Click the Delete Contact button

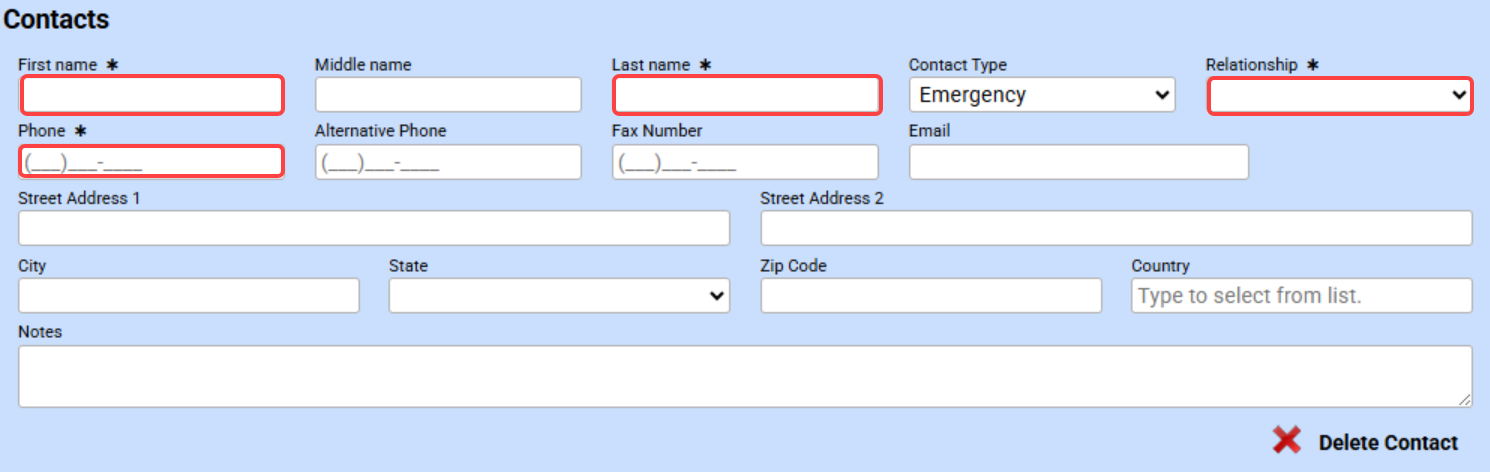1388,443
